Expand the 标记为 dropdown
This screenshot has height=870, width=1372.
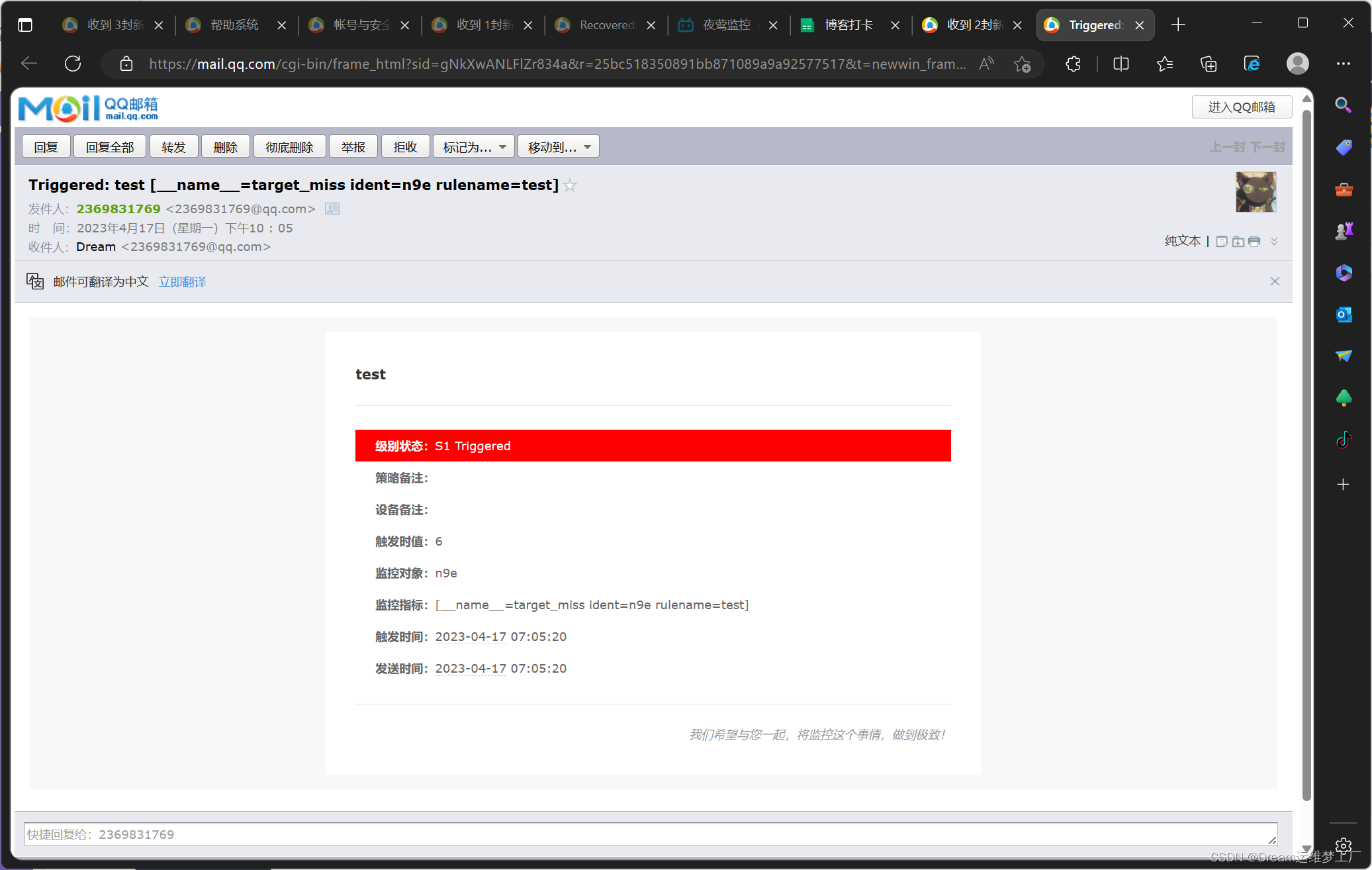pyautogui.click(x=474, y=147)
